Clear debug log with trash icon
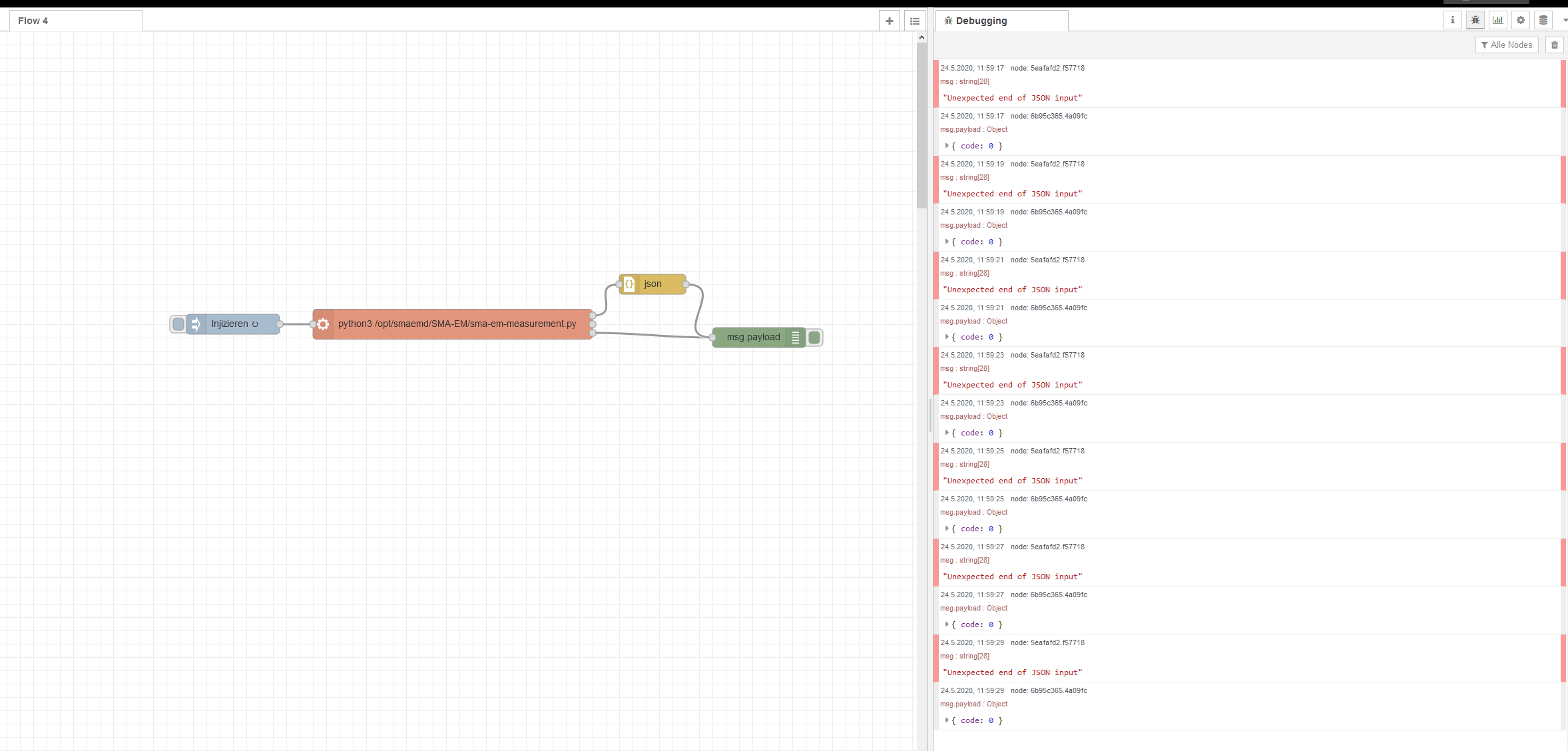Viewport: 1568px width, 751px height. click(x=1555, y=45)
